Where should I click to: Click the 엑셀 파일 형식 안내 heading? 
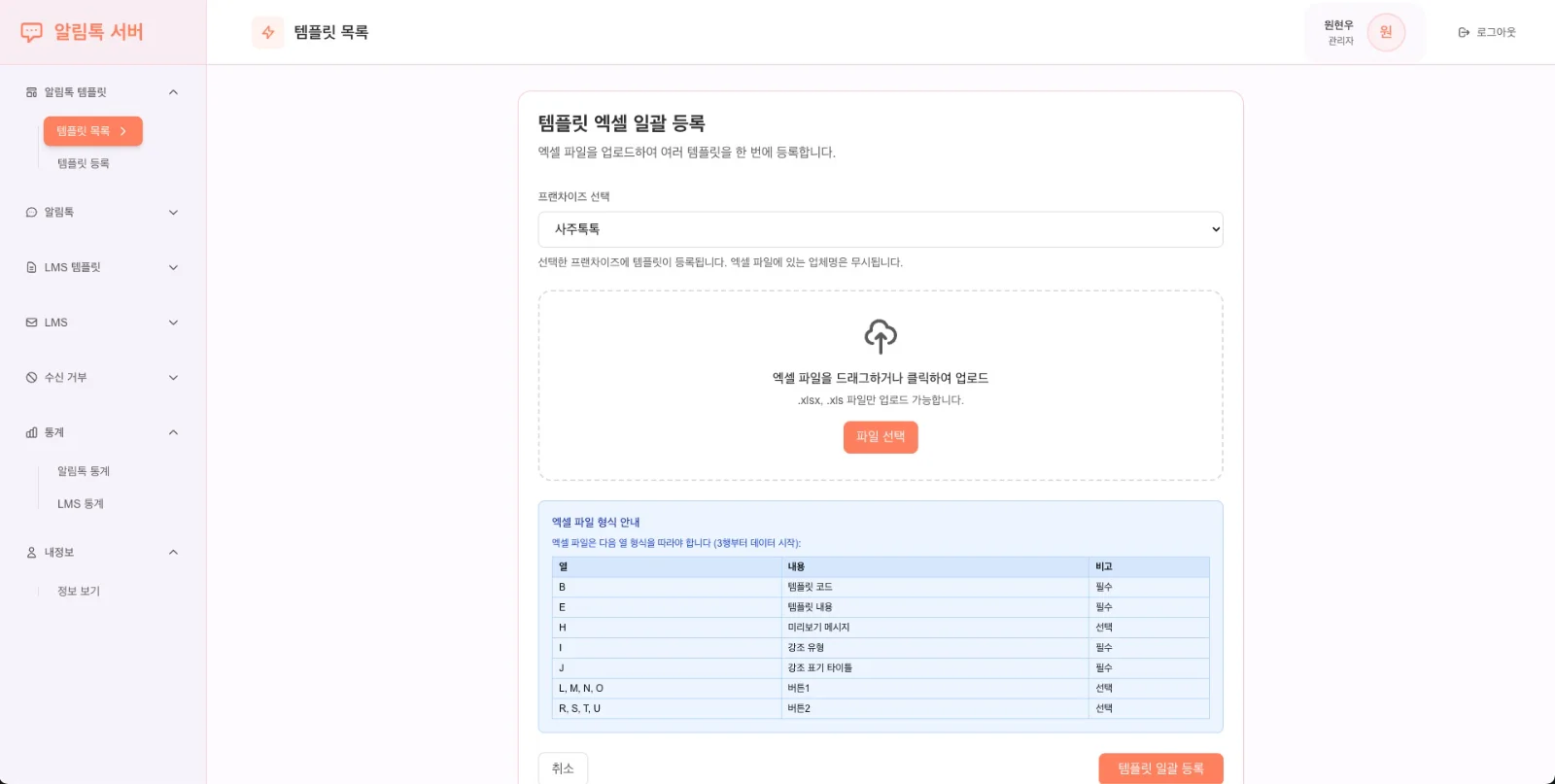(596, 522)
